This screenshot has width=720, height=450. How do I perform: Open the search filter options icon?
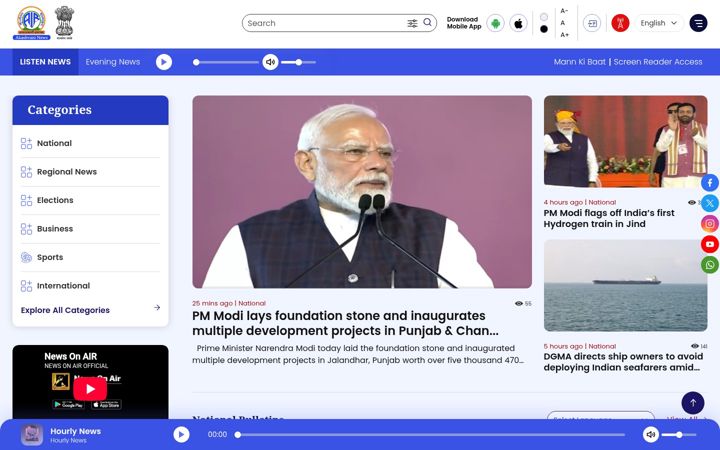(412, 23)
